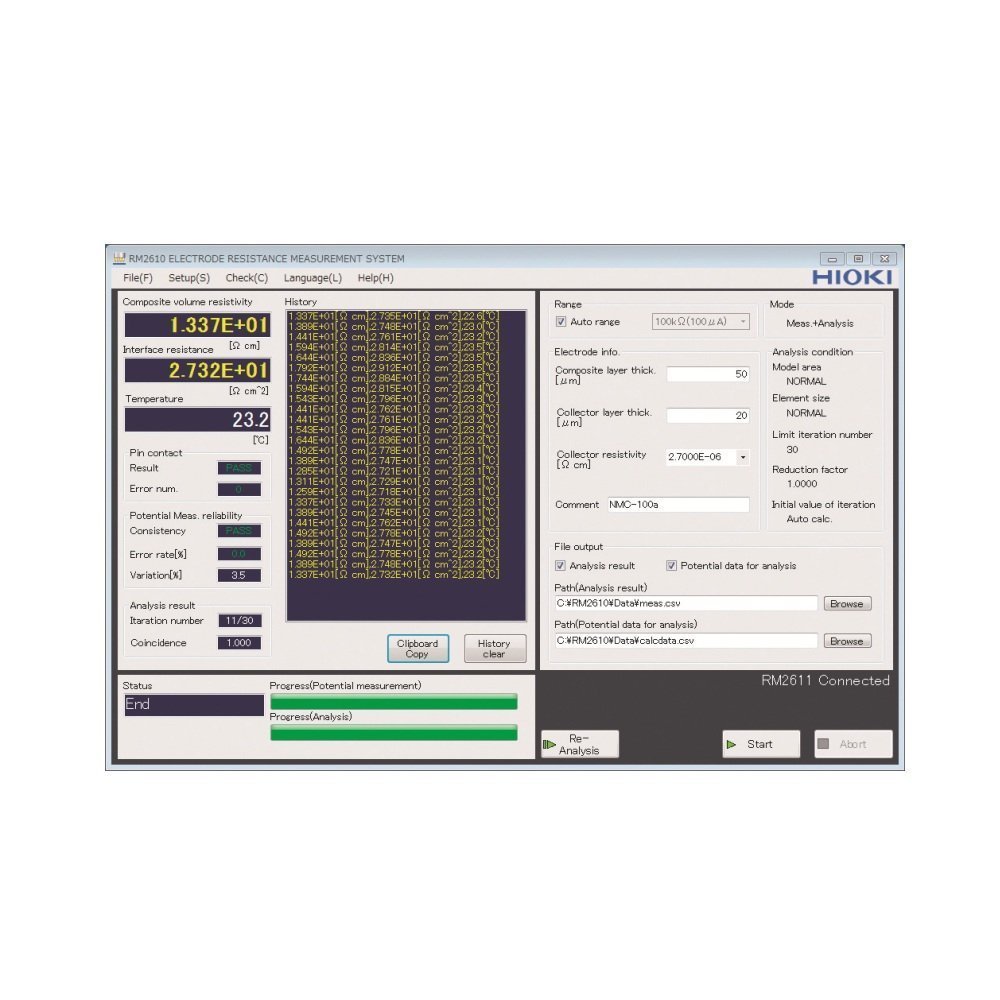Screen dimensions: 1000x1000
Task: Uncheck Analysis result file output
Action: point(561,566)
